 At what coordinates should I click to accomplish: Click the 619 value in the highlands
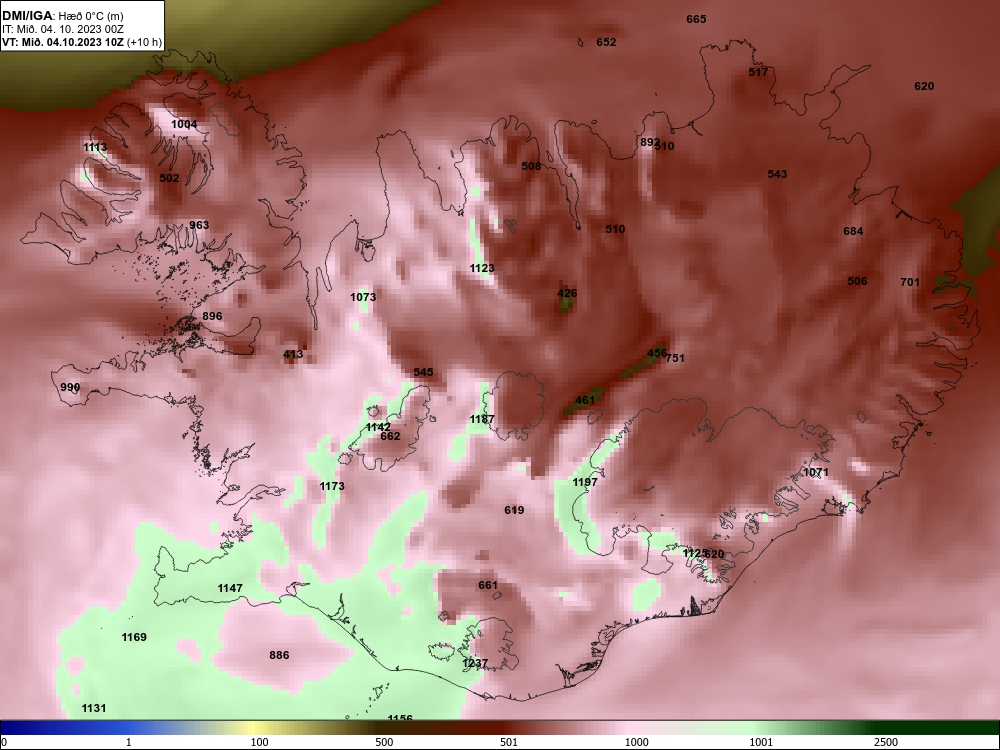click(514, 510)
